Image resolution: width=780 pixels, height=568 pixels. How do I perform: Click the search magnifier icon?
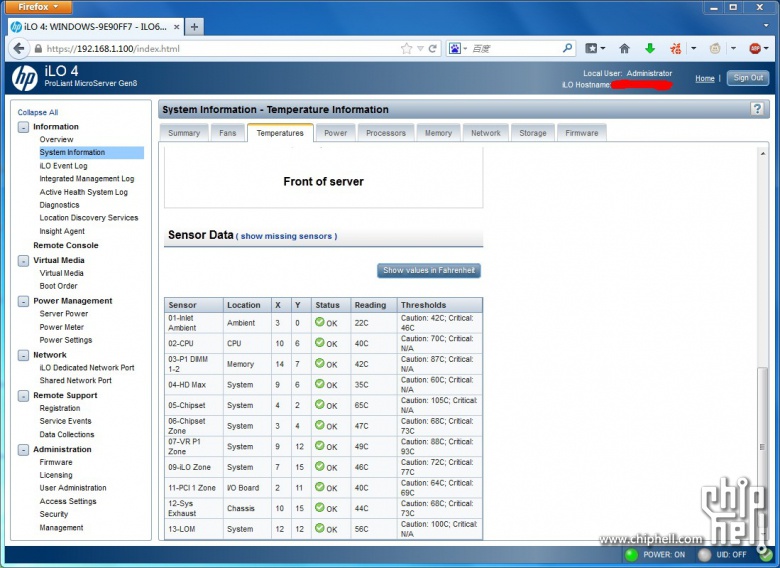click(x=567, y=48)
